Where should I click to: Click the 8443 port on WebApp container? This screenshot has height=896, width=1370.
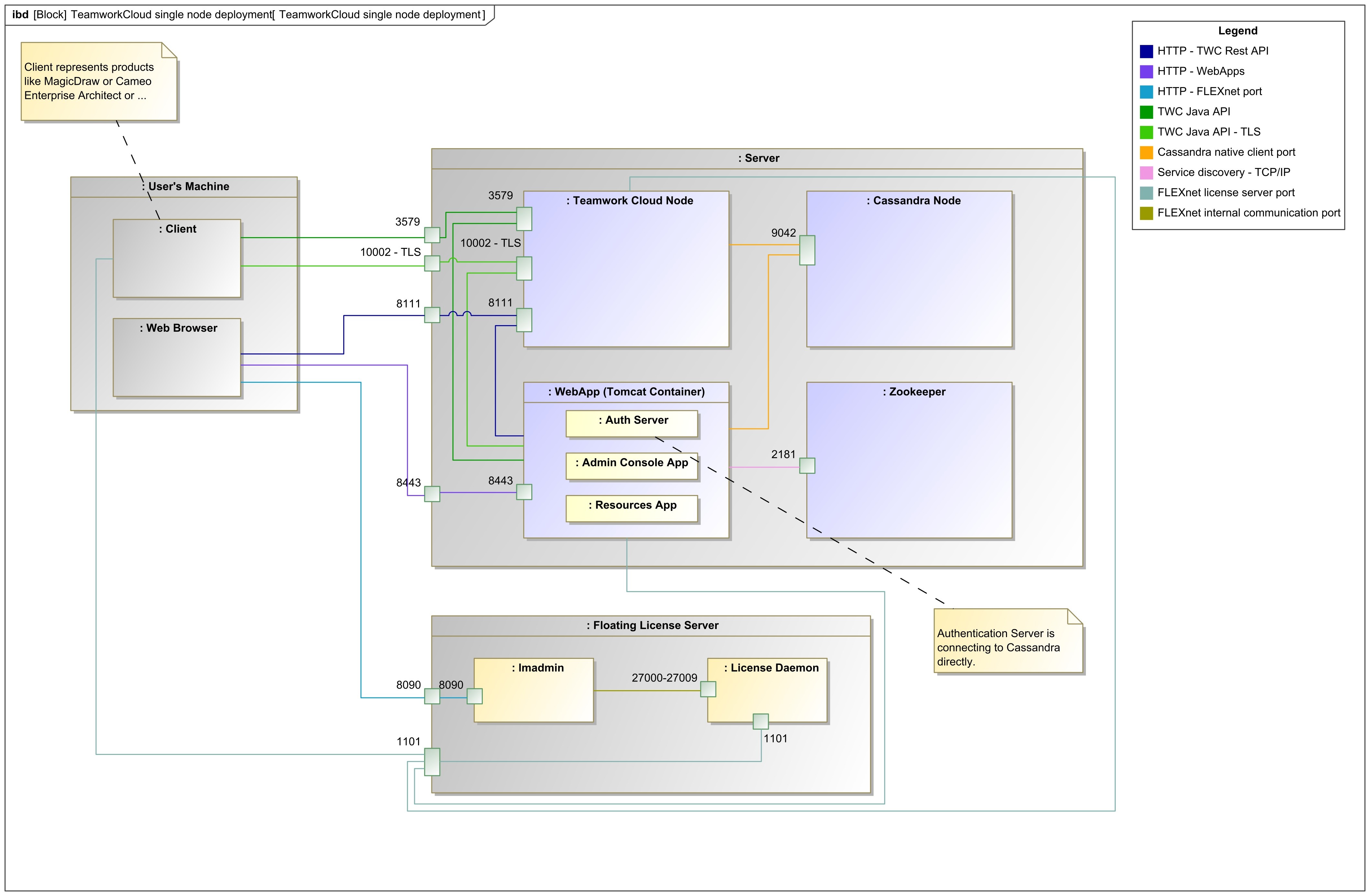coord(524,492)
